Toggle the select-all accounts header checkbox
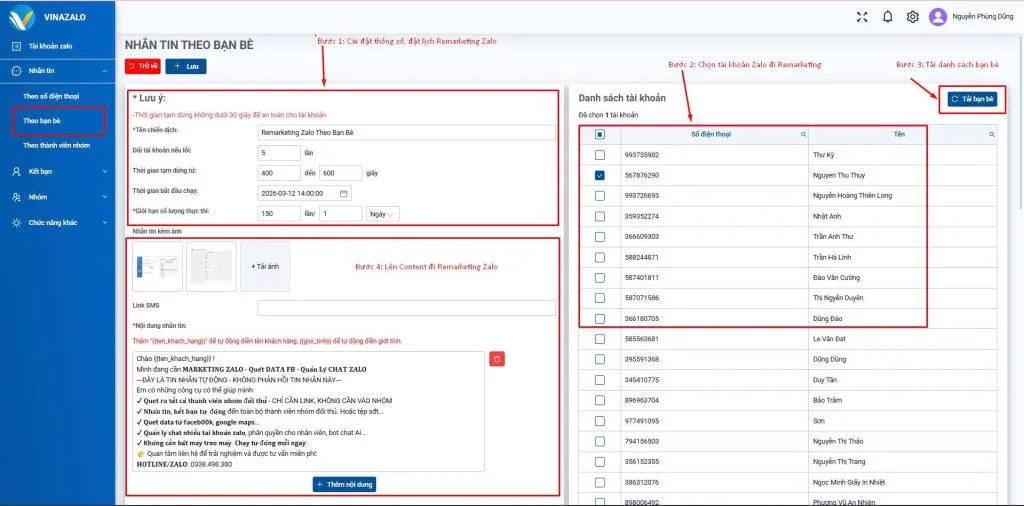1024x506 pixels. pos(599,134)
